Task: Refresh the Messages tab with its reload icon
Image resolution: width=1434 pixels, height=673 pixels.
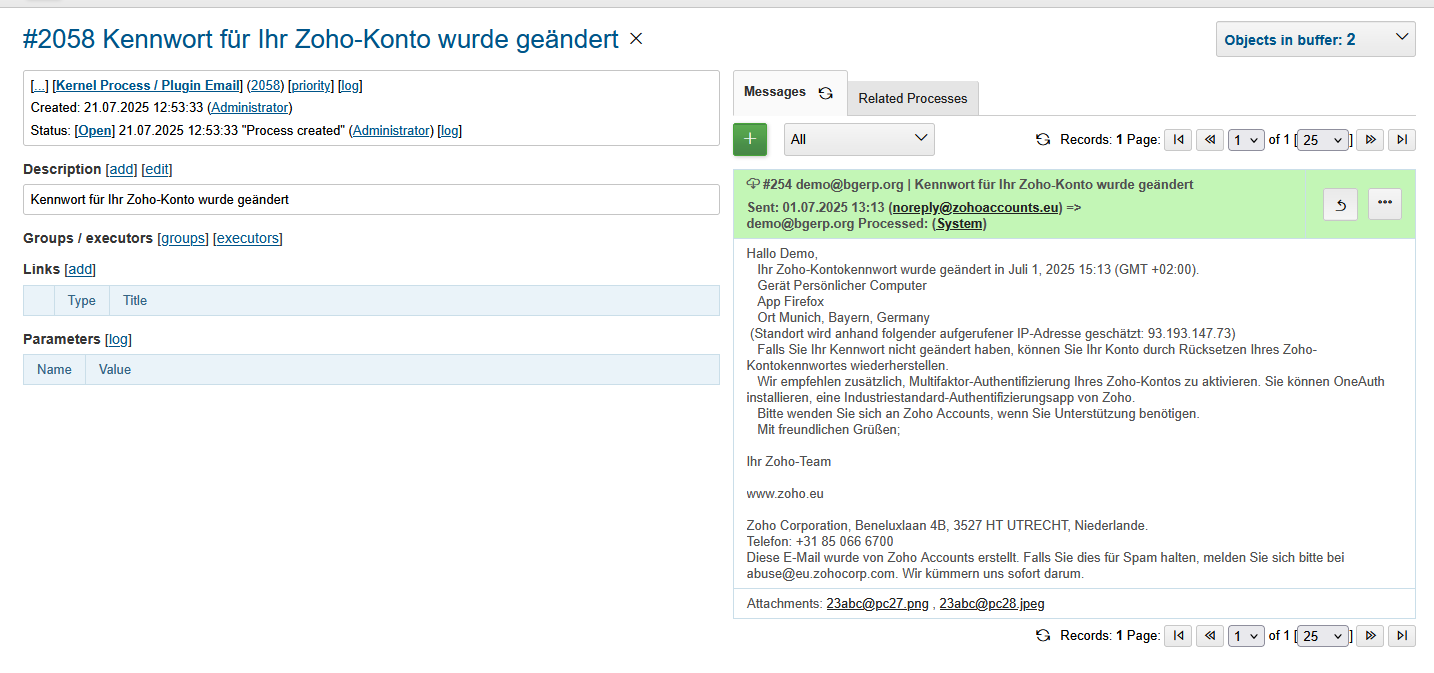Action: point(825,93)
